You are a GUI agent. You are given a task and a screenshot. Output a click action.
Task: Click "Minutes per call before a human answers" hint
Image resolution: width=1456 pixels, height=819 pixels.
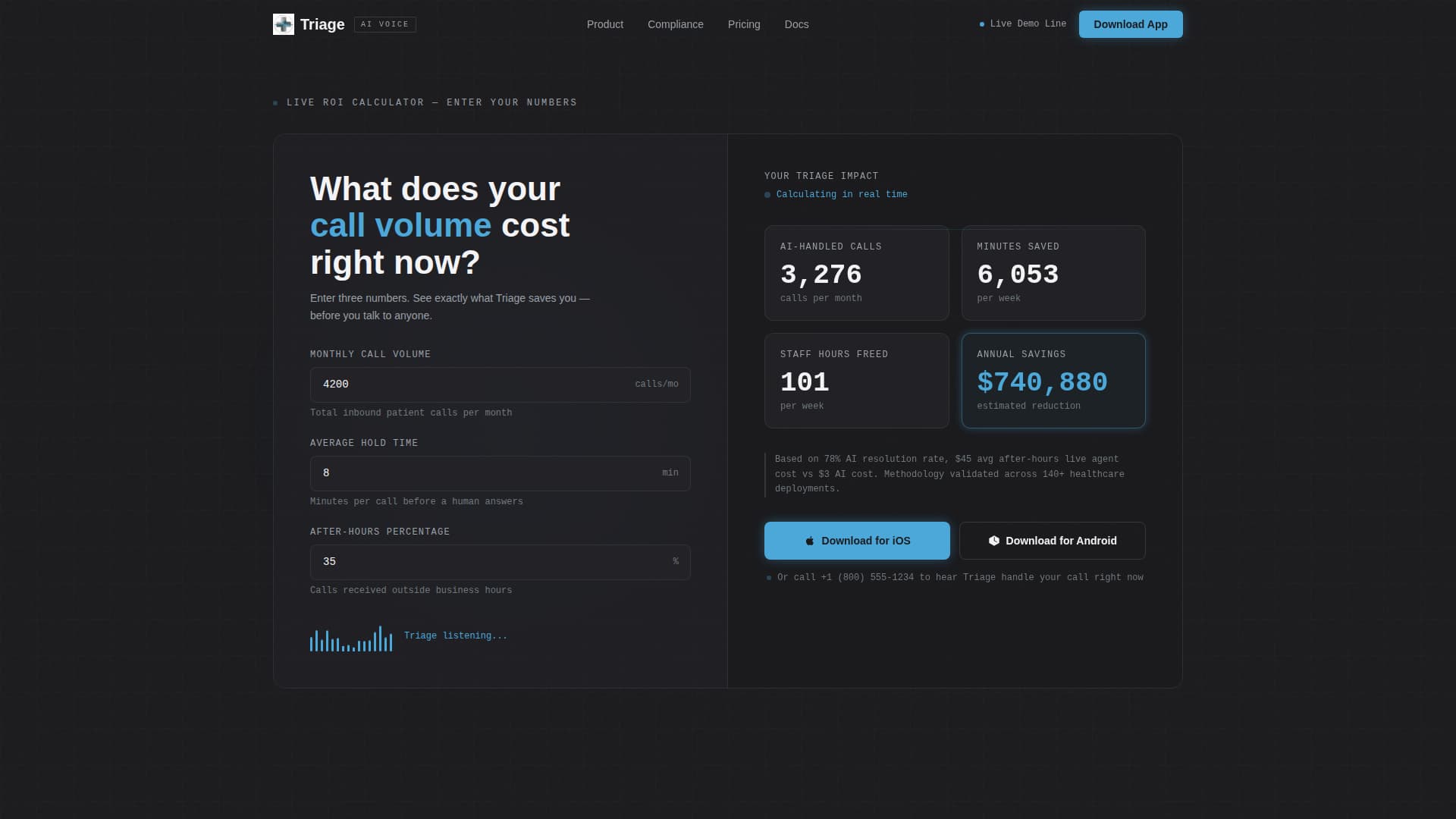pos(416,501)
